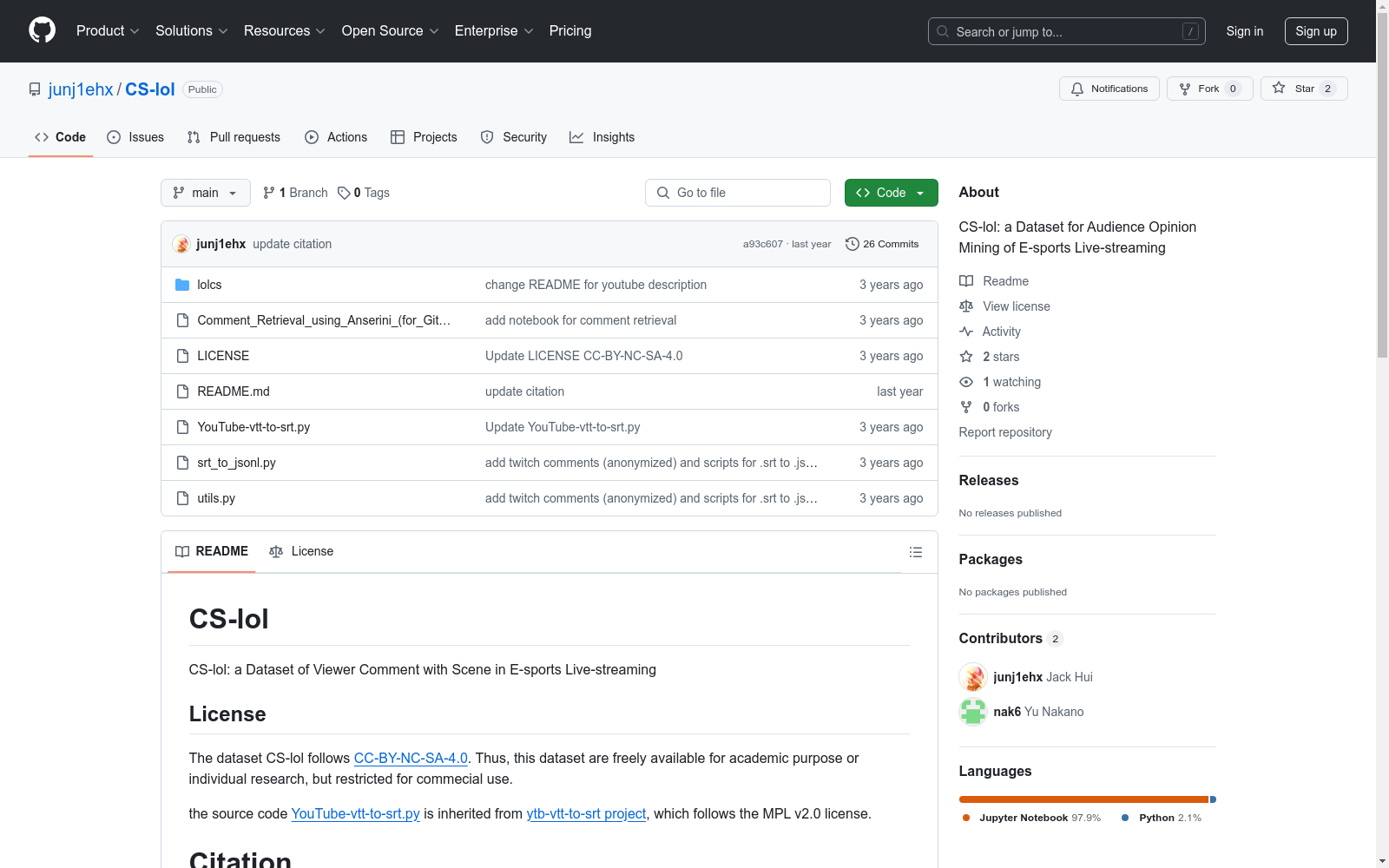This screenshot has width=1389, height=868.
Task: Open the a93c607 commit hash
Action: pos(762,244)
